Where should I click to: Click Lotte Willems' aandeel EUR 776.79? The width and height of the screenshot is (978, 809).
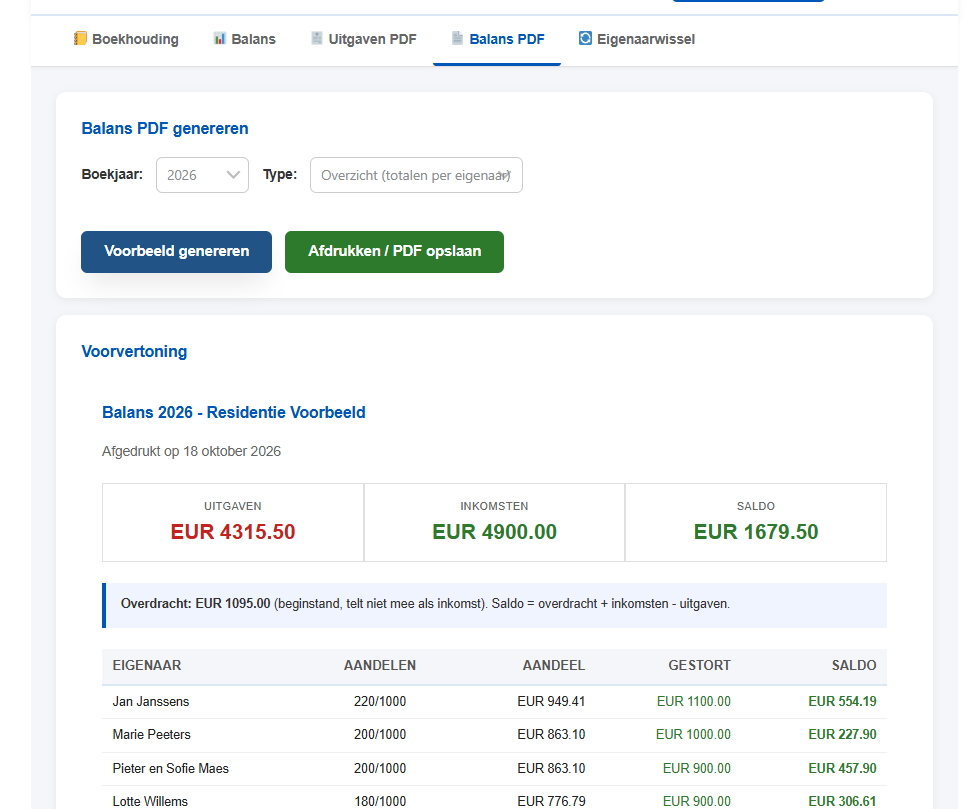(551, 802)
